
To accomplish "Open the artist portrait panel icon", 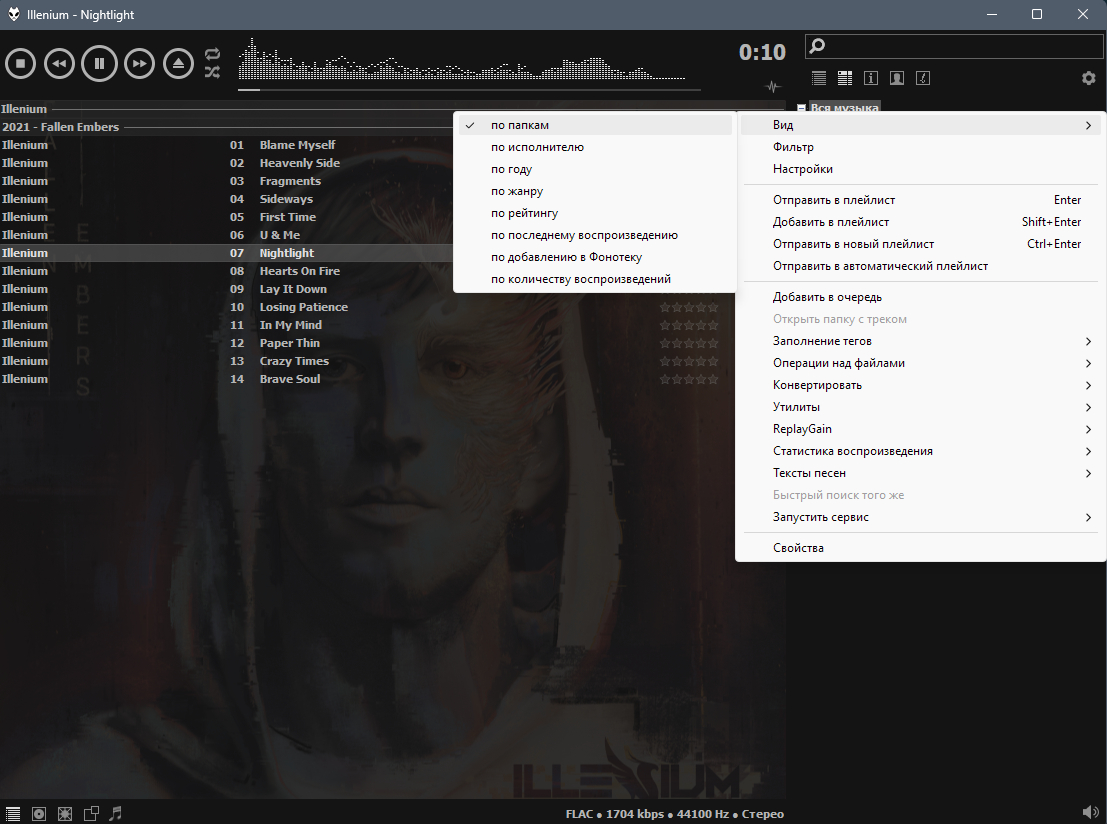I will coord(897,78).
